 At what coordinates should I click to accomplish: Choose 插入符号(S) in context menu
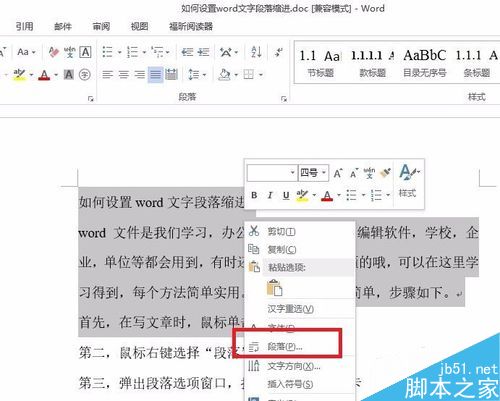pos(300,384)
